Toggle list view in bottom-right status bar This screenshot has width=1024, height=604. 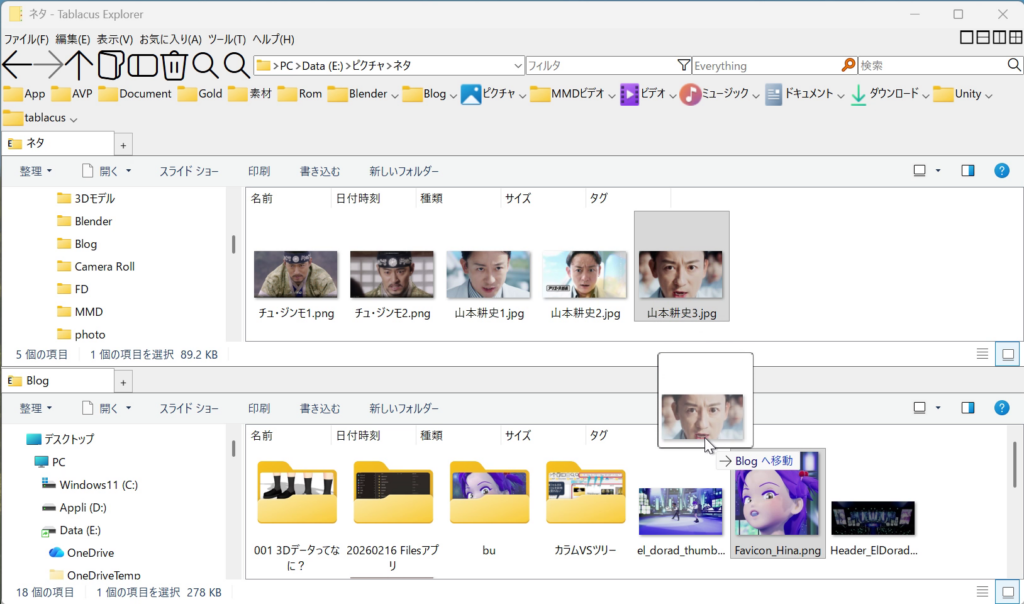point(981,591)
